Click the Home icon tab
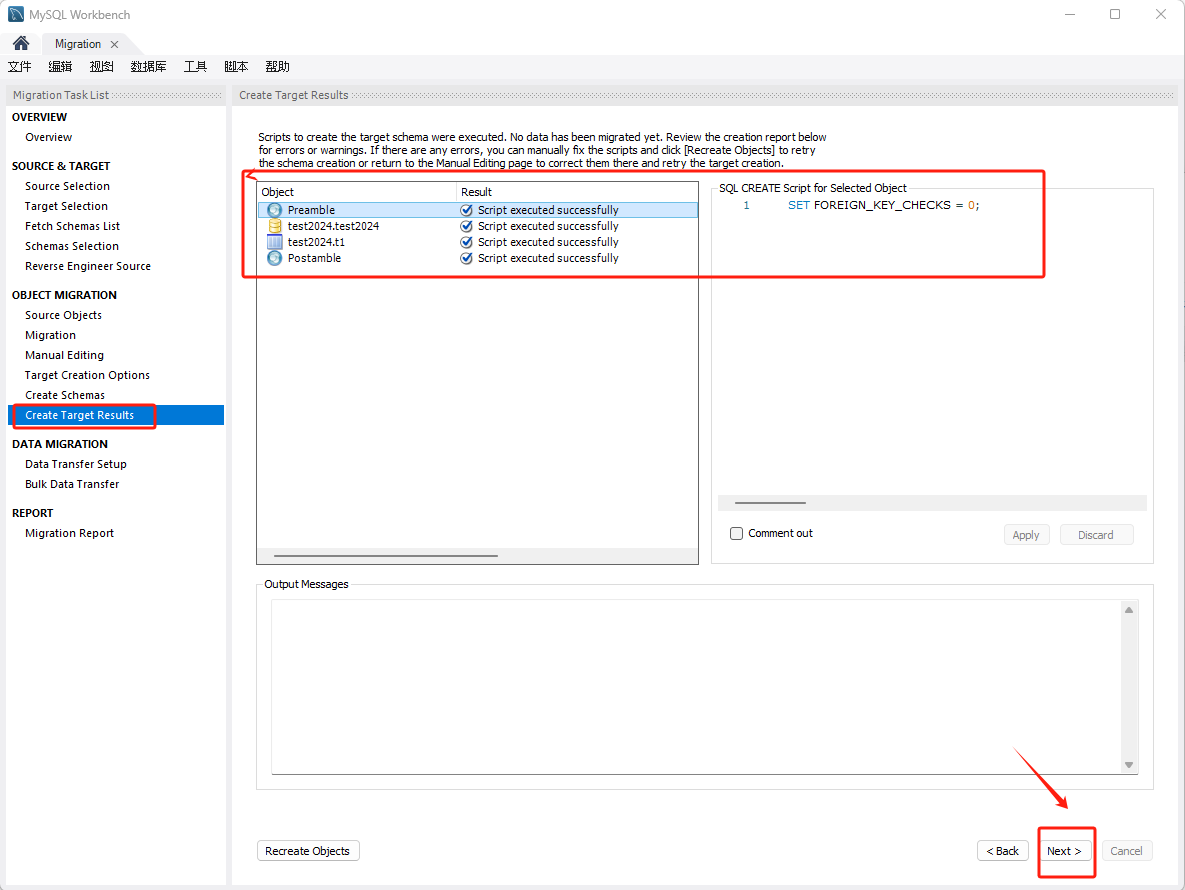This screenshot has height=890, width=1185. pos(20,44)
